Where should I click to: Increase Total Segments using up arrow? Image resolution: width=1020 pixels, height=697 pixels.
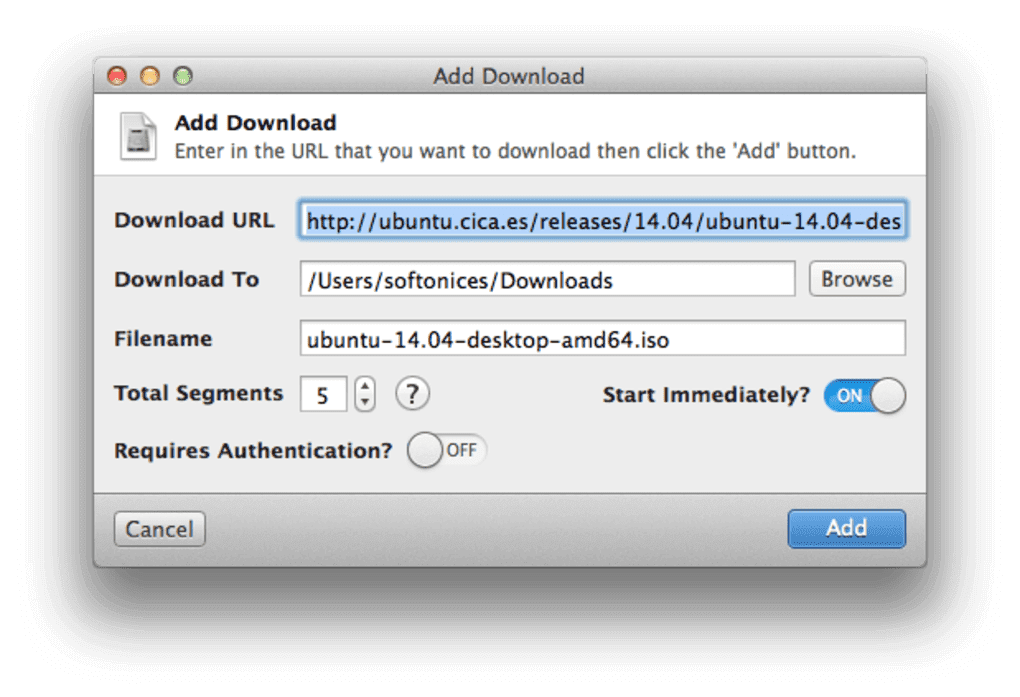[x=364, y=387]
